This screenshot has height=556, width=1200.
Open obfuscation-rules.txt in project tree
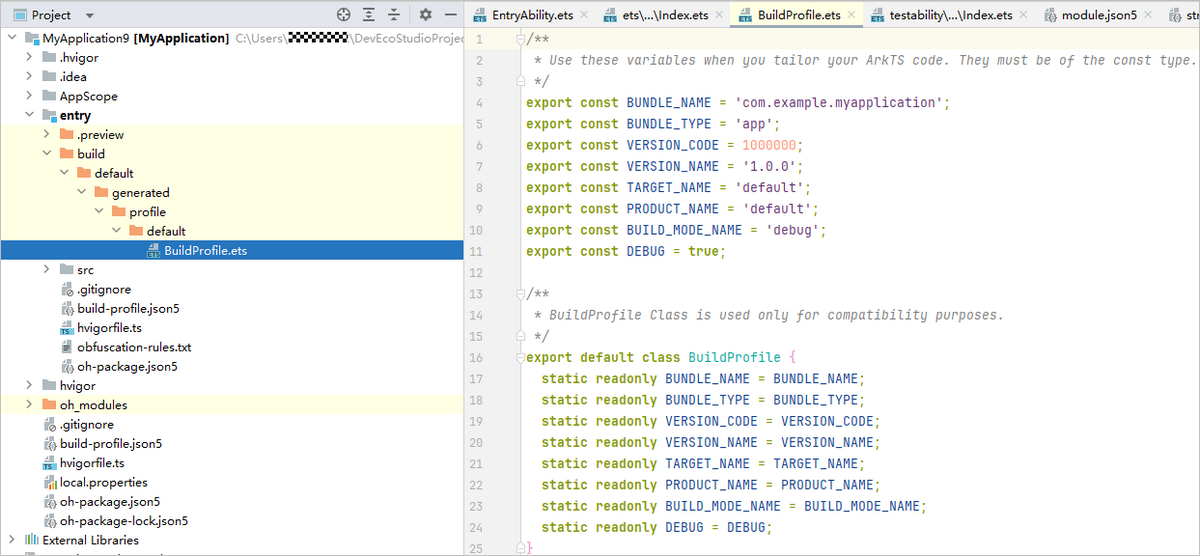tap(133, 347)
